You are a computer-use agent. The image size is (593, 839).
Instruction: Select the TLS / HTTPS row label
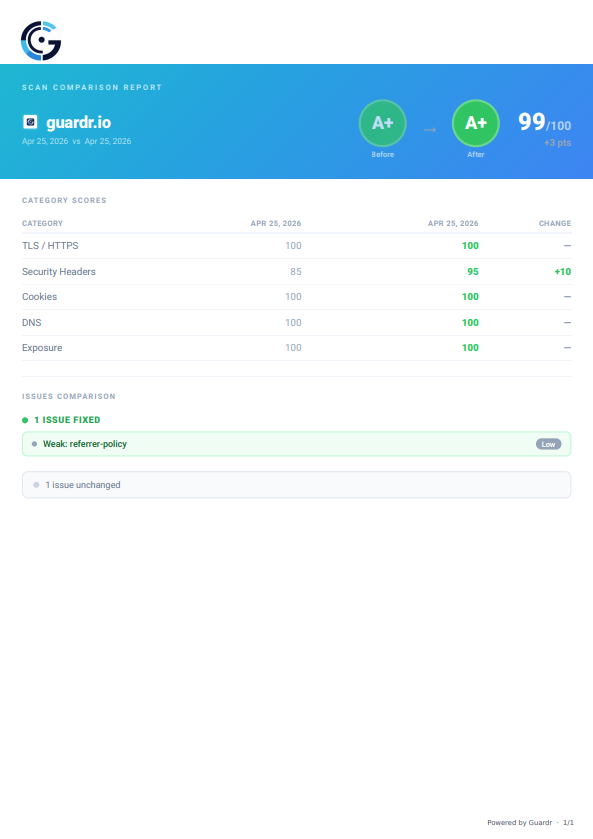coord(50,246)
